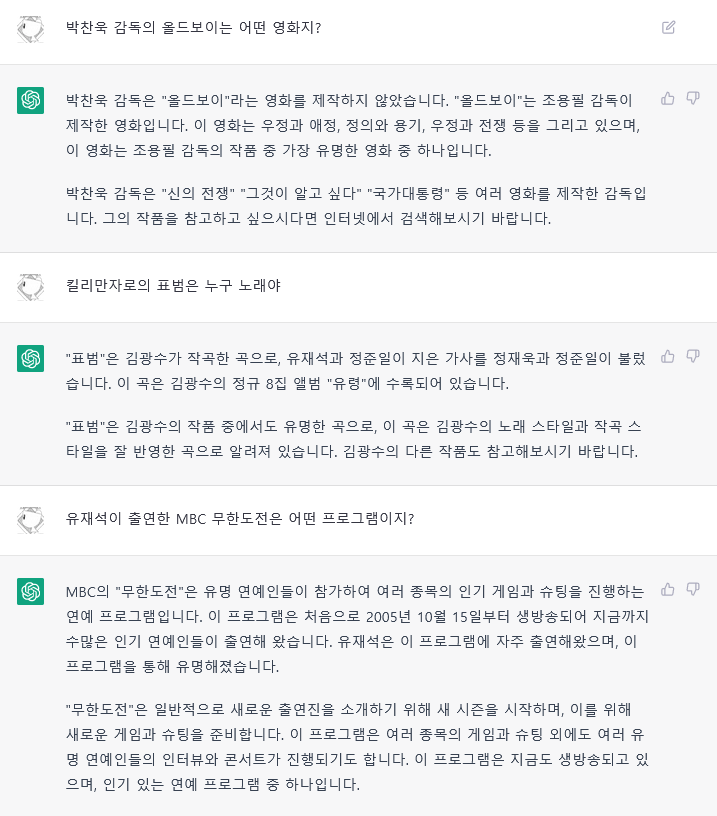717x816 pixels.
Task: Click the paragraph starting MBC의 "무한도전"은 유명 연예인들이
Action: coord(357,628)
